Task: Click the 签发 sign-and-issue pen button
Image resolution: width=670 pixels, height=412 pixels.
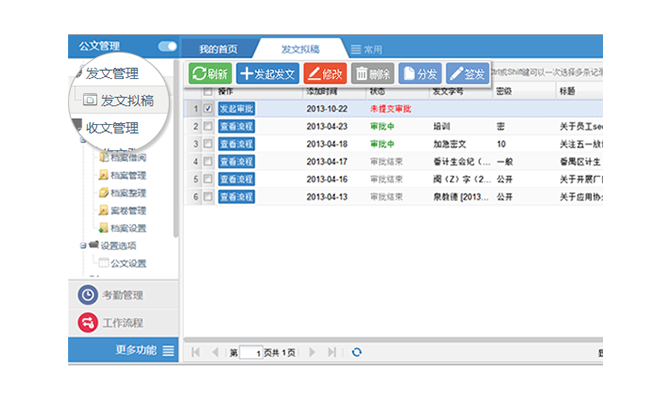Action: pyautogui.click(x=468, y=73)
